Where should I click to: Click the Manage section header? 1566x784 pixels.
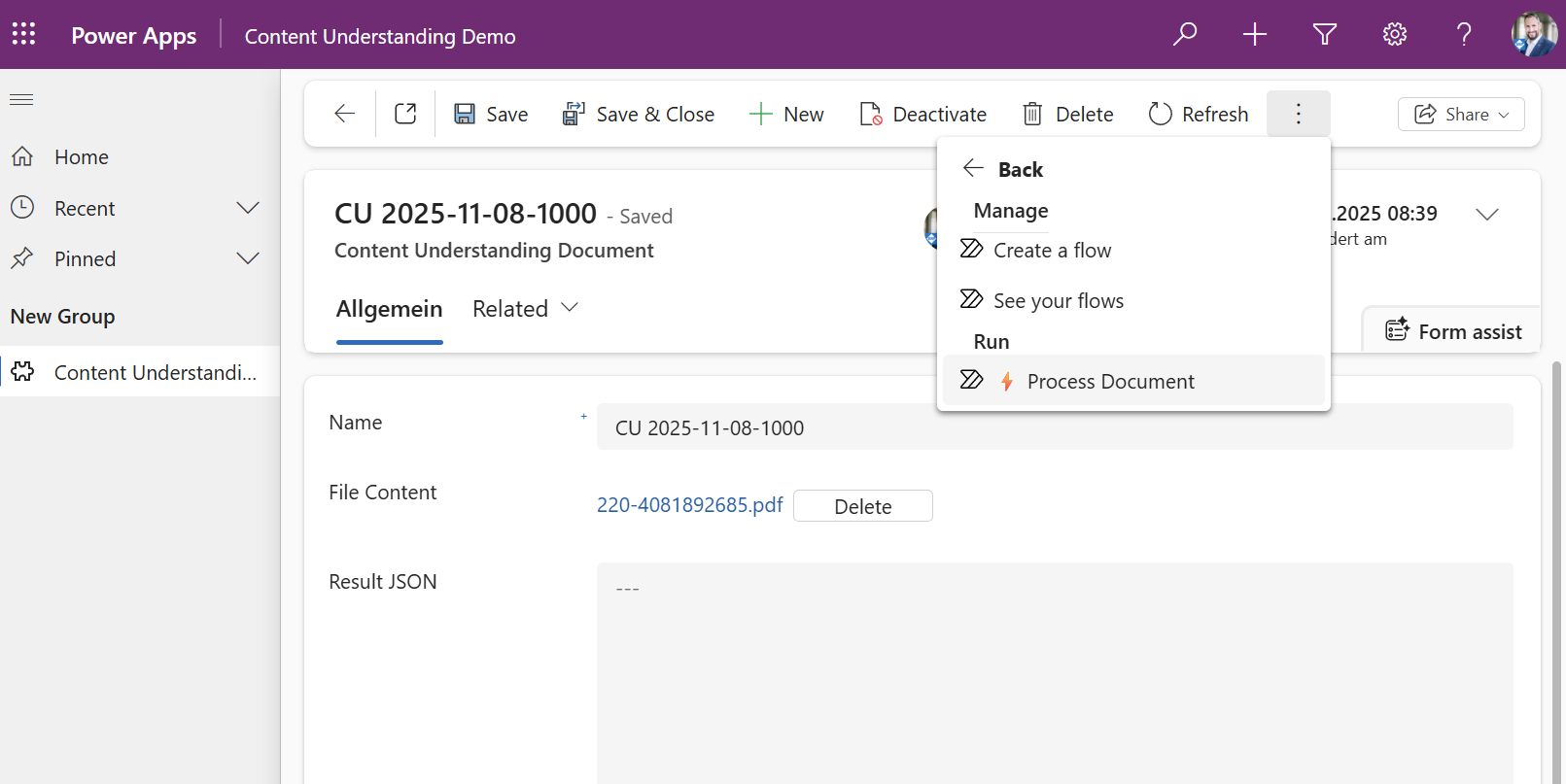[1011, 211]
